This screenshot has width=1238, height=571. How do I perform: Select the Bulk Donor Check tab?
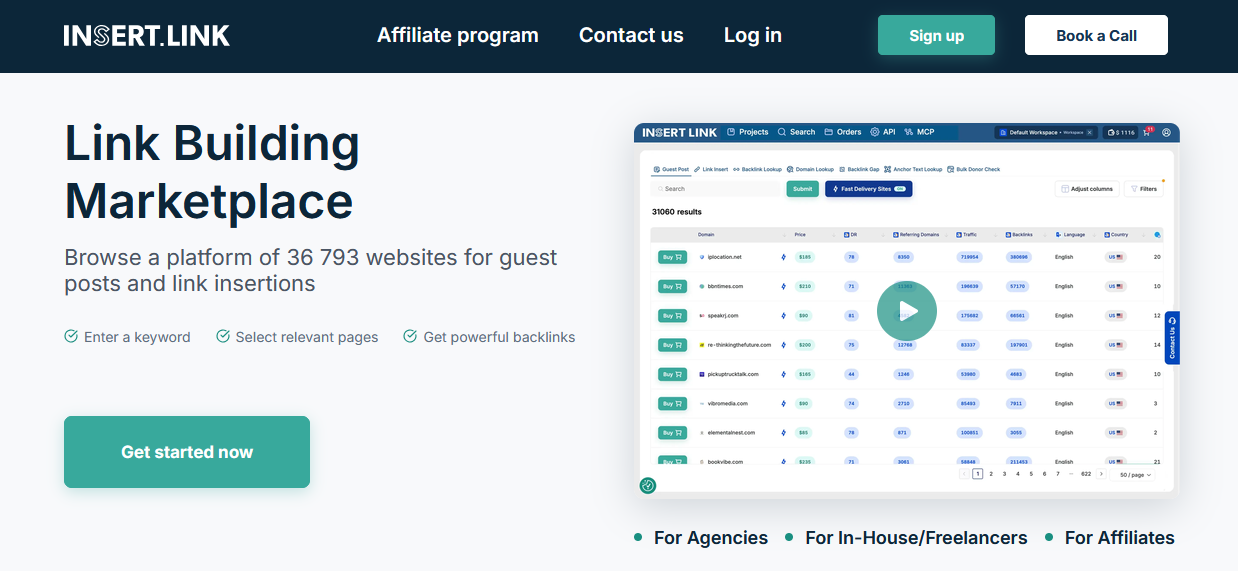click(x=974, y=169)
